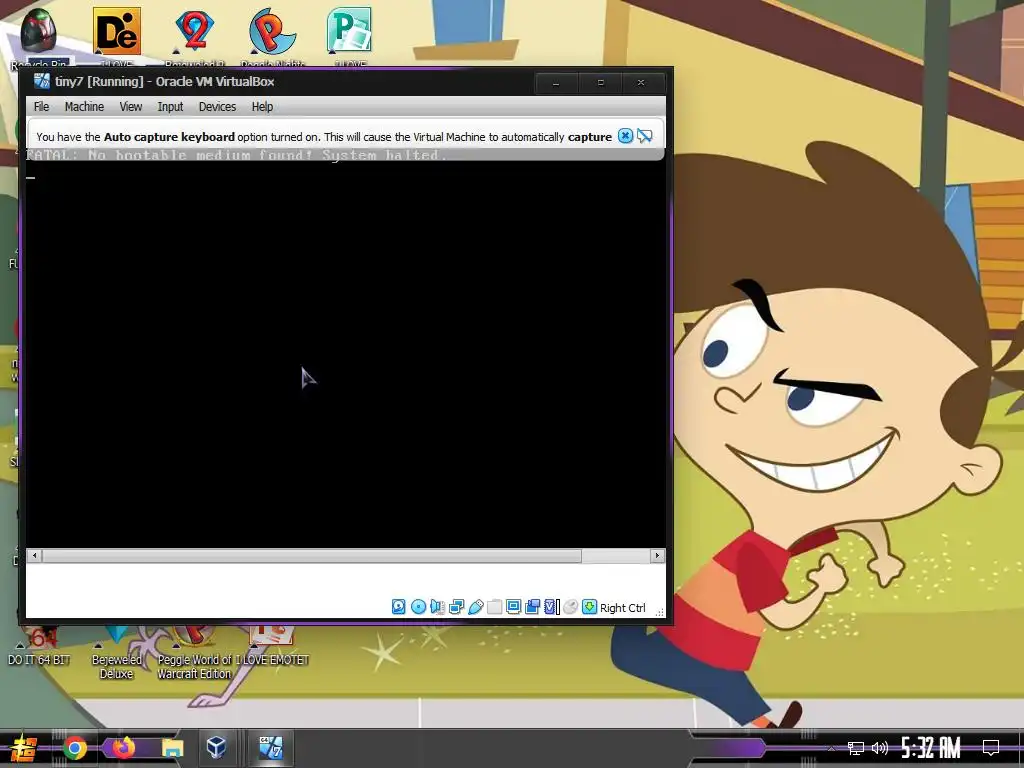Click the horizontal scrollbar thumb
1024x768 pixels.
click(x=312, y=556)
